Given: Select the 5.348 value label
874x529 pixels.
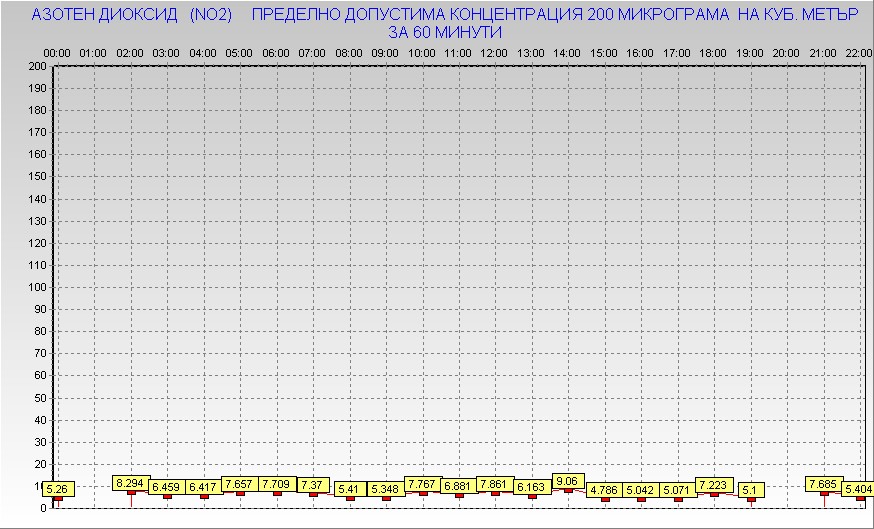Looking at the screenshot, I should (x=386, y=489).
